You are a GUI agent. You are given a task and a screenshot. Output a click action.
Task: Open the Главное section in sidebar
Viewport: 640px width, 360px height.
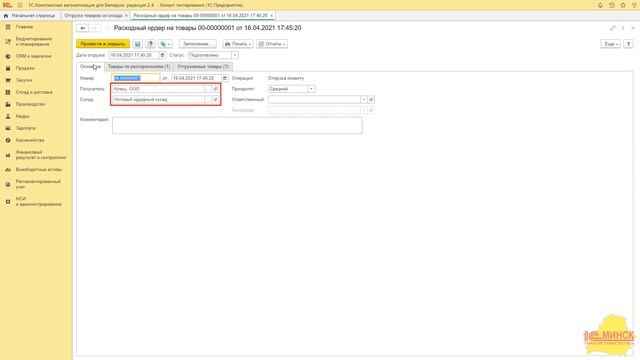pyautogui.click(x=24, y=27)
